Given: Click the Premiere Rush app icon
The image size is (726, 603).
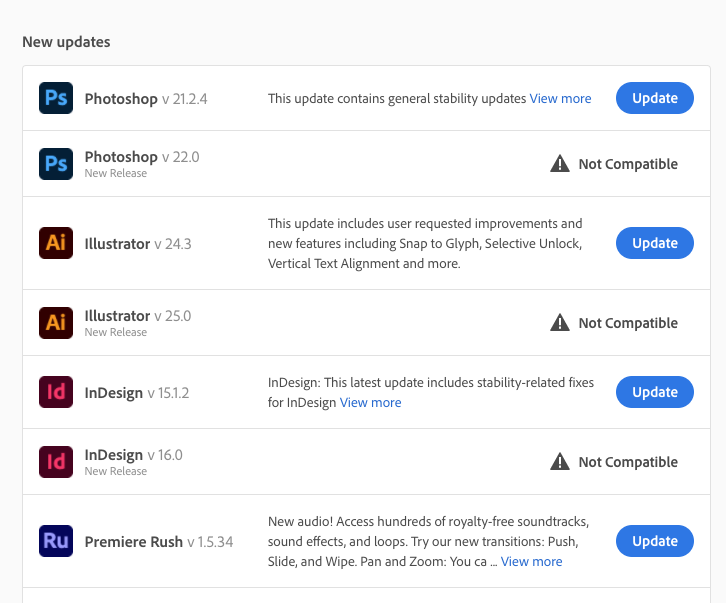Looking at the screenshot, I should point(56,541).
